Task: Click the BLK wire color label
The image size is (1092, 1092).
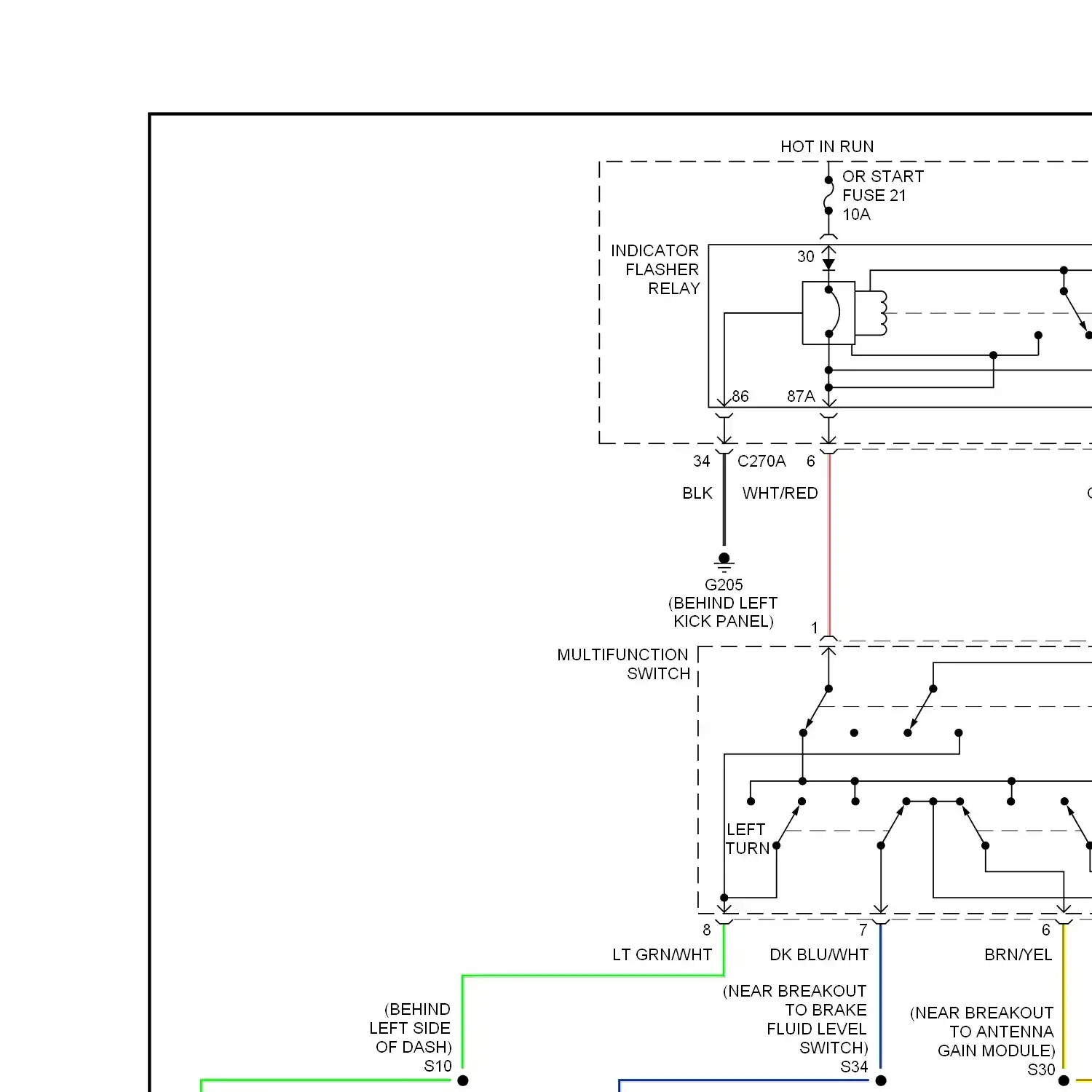Action: click(697, 493)
